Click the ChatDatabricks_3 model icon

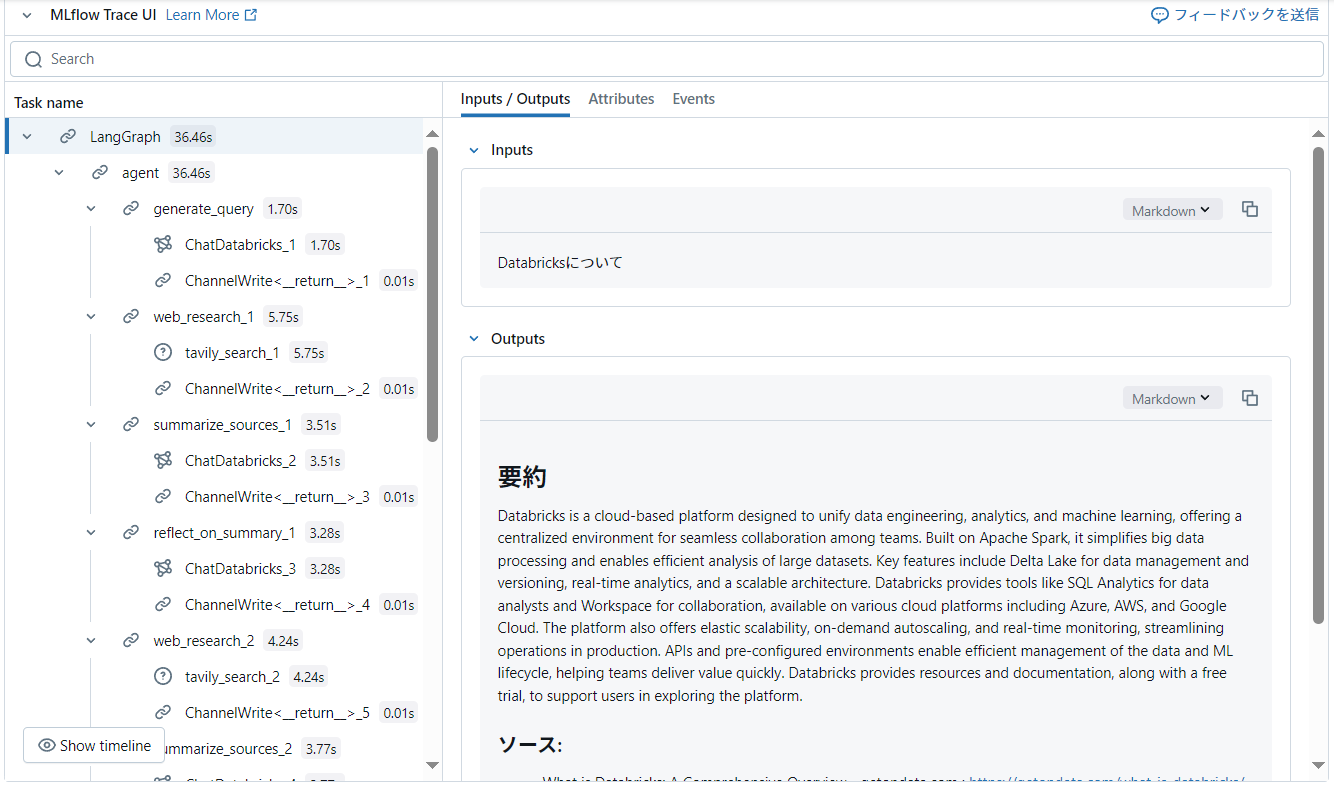click(x=163, y=569)
